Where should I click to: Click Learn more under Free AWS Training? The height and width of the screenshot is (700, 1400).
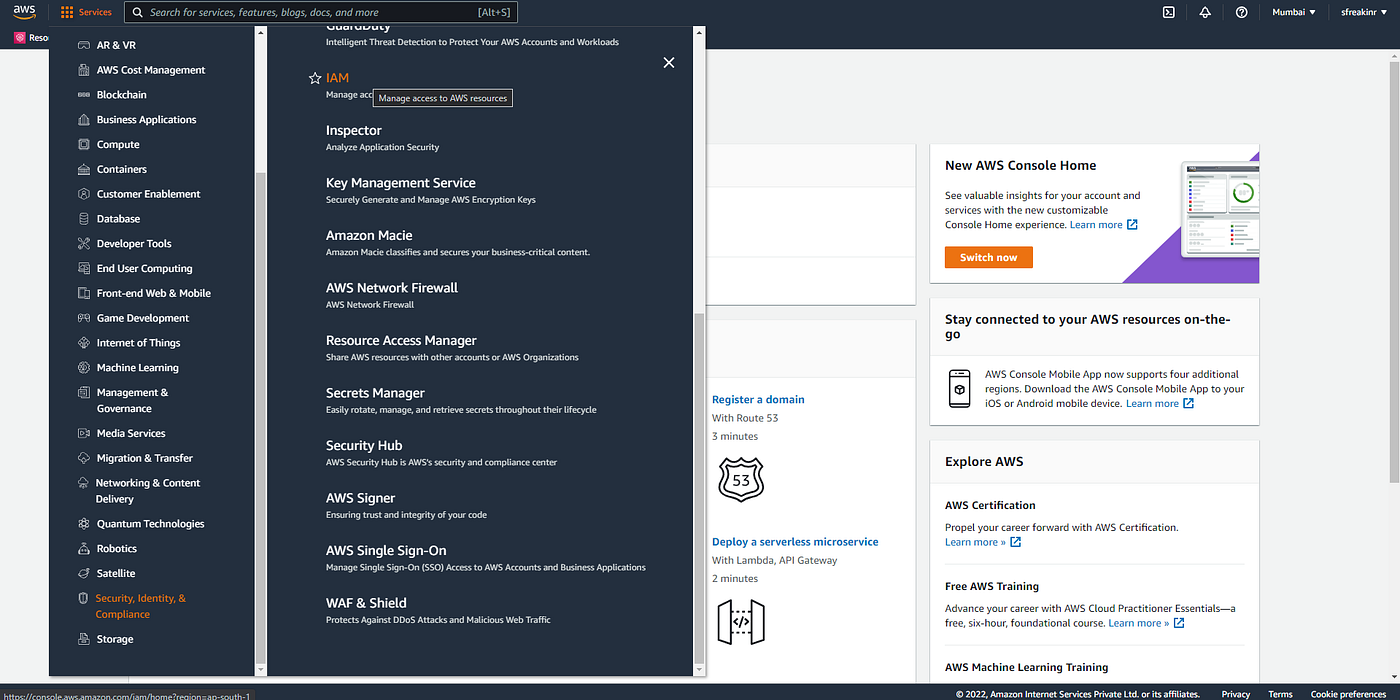[1146, 623]
